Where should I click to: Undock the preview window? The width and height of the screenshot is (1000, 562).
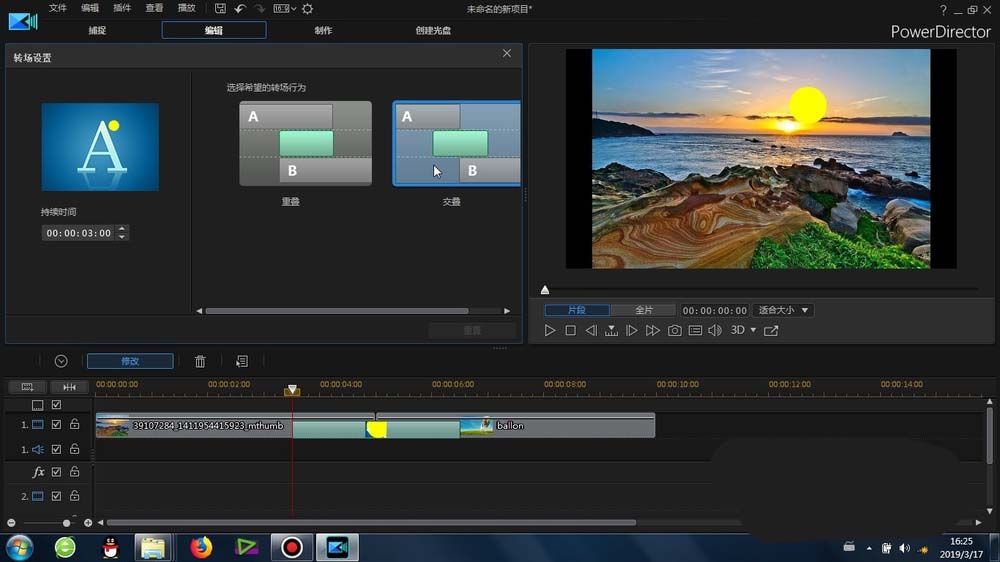(771, 330)
